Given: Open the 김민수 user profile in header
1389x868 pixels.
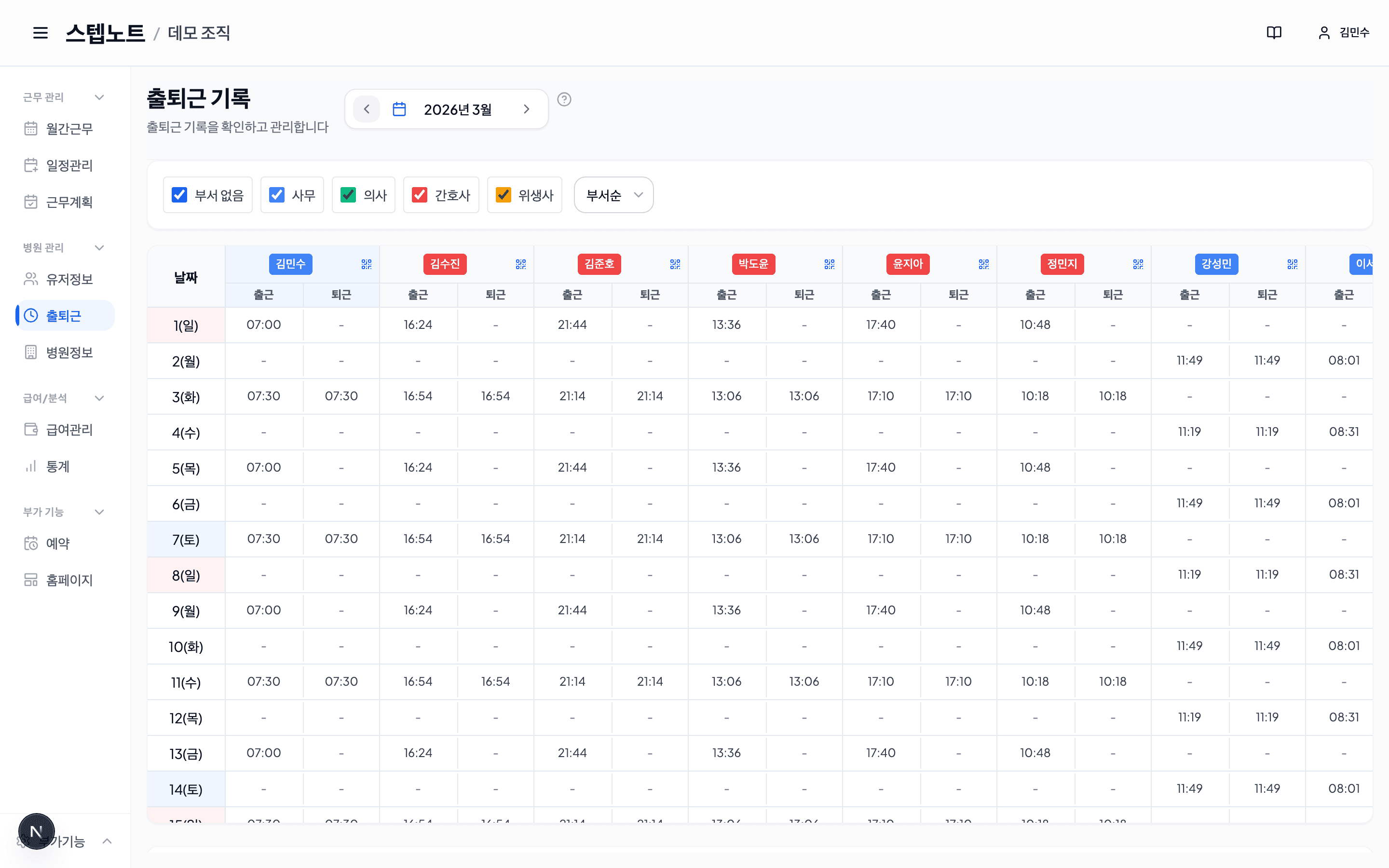Looking at the screenshot, I should 1344,33.
